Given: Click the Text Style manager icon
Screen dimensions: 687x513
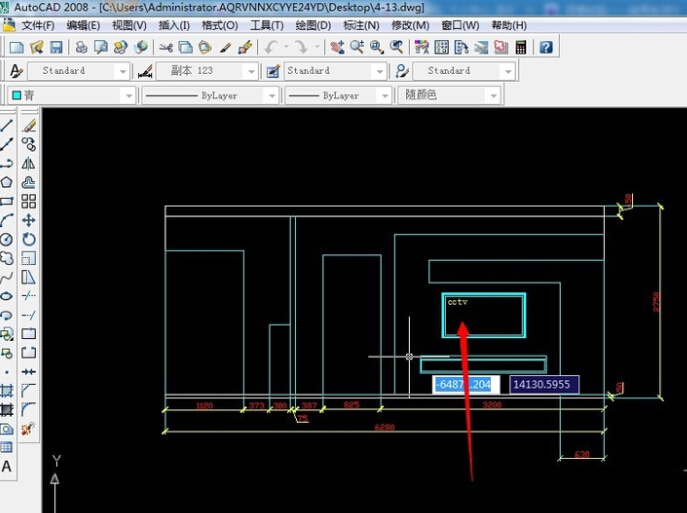Looking at the screenshot, I should point(16,71).
